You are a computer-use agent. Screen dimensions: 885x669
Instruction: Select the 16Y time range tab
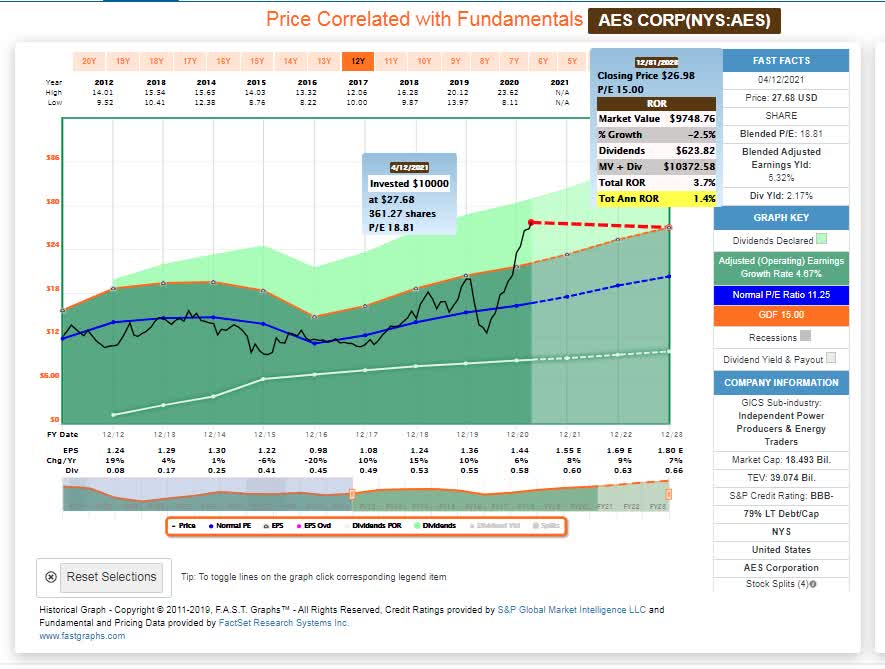point(224,62)
